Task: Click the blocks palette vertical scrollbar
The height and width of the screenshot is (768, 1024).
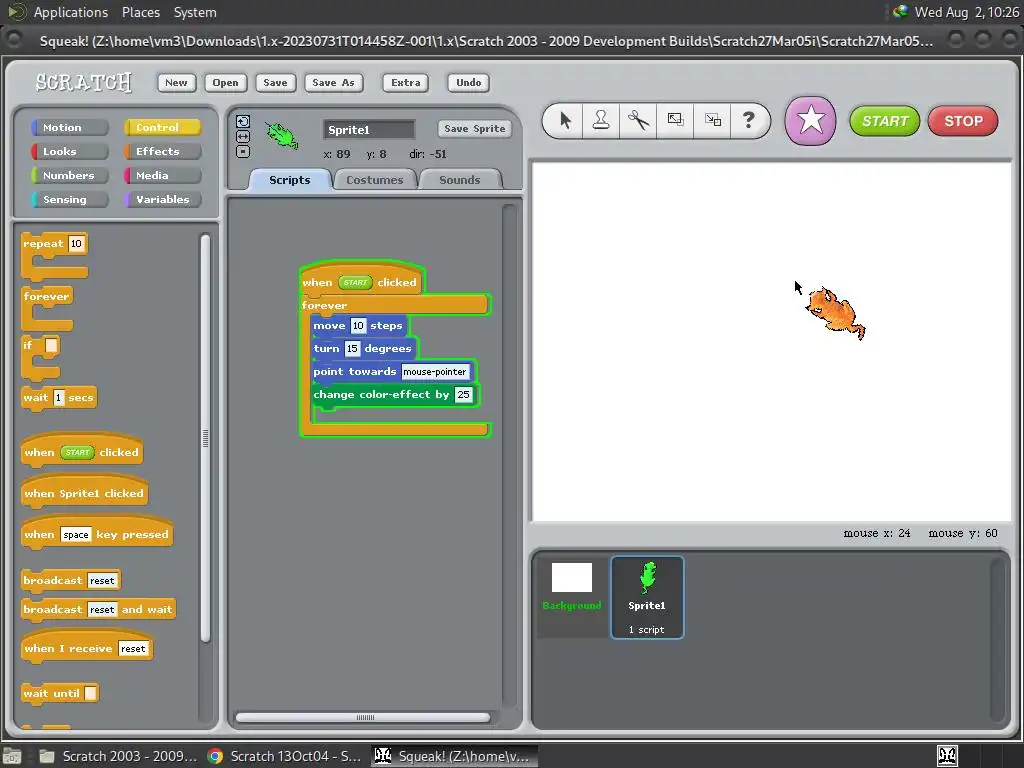Action: tap(205, 438)
